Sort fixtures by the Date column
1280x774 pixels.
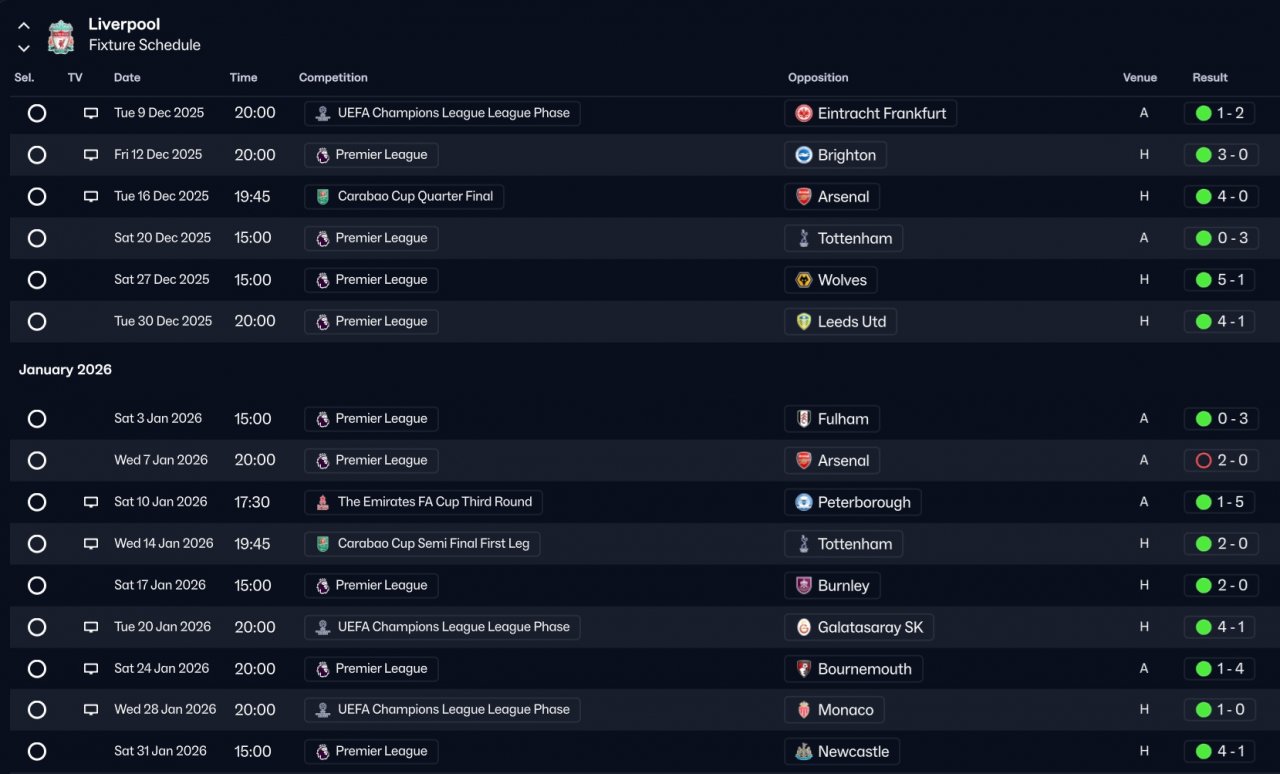pyautogui.click(x=127, y=78)
